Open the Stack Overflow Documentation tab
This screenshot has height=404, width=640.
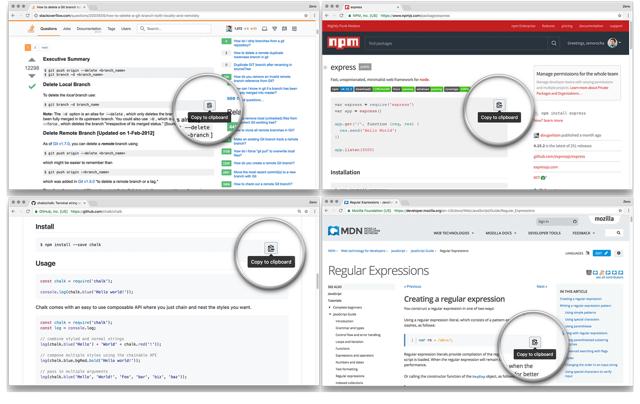[x=89, y=29]
